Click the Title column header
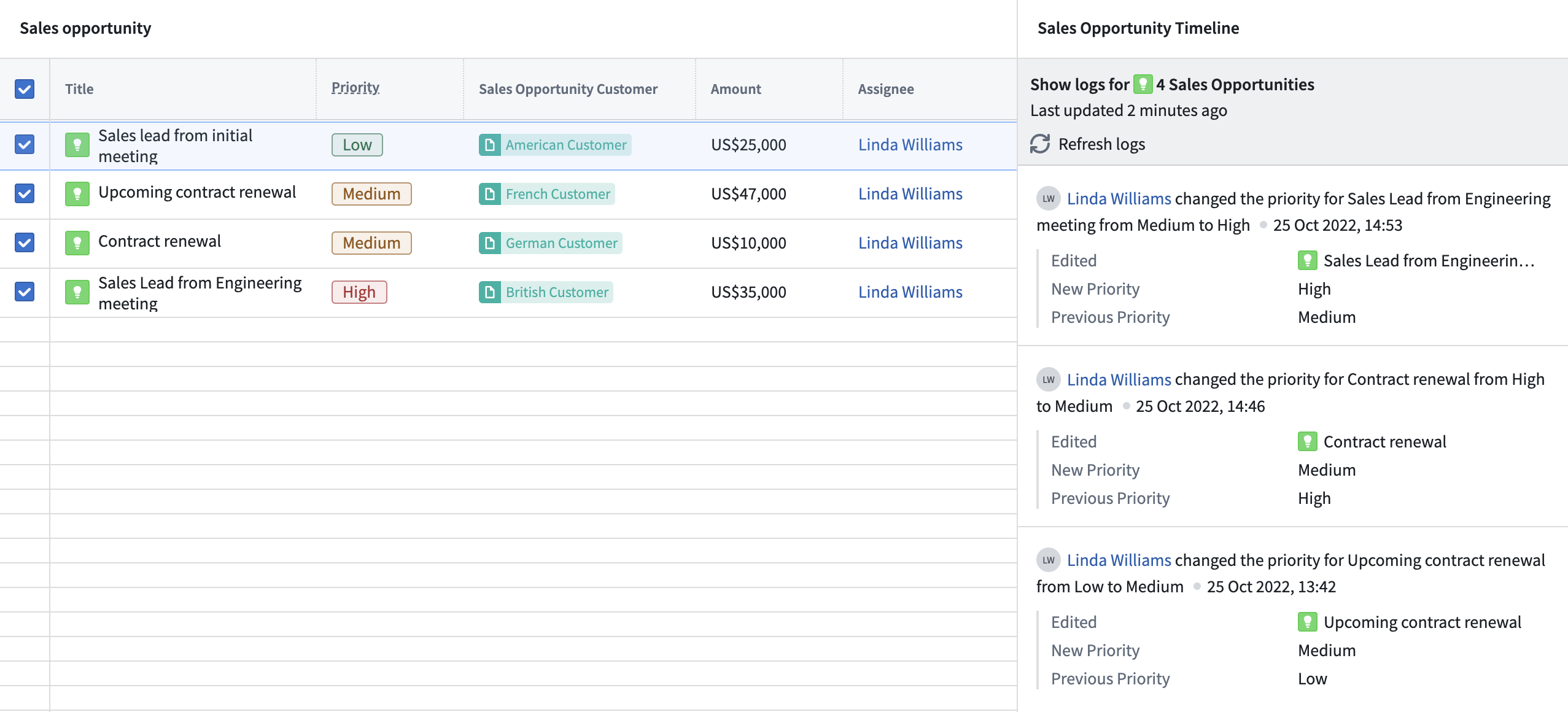 pyautogui.click(x=79, y=89)
